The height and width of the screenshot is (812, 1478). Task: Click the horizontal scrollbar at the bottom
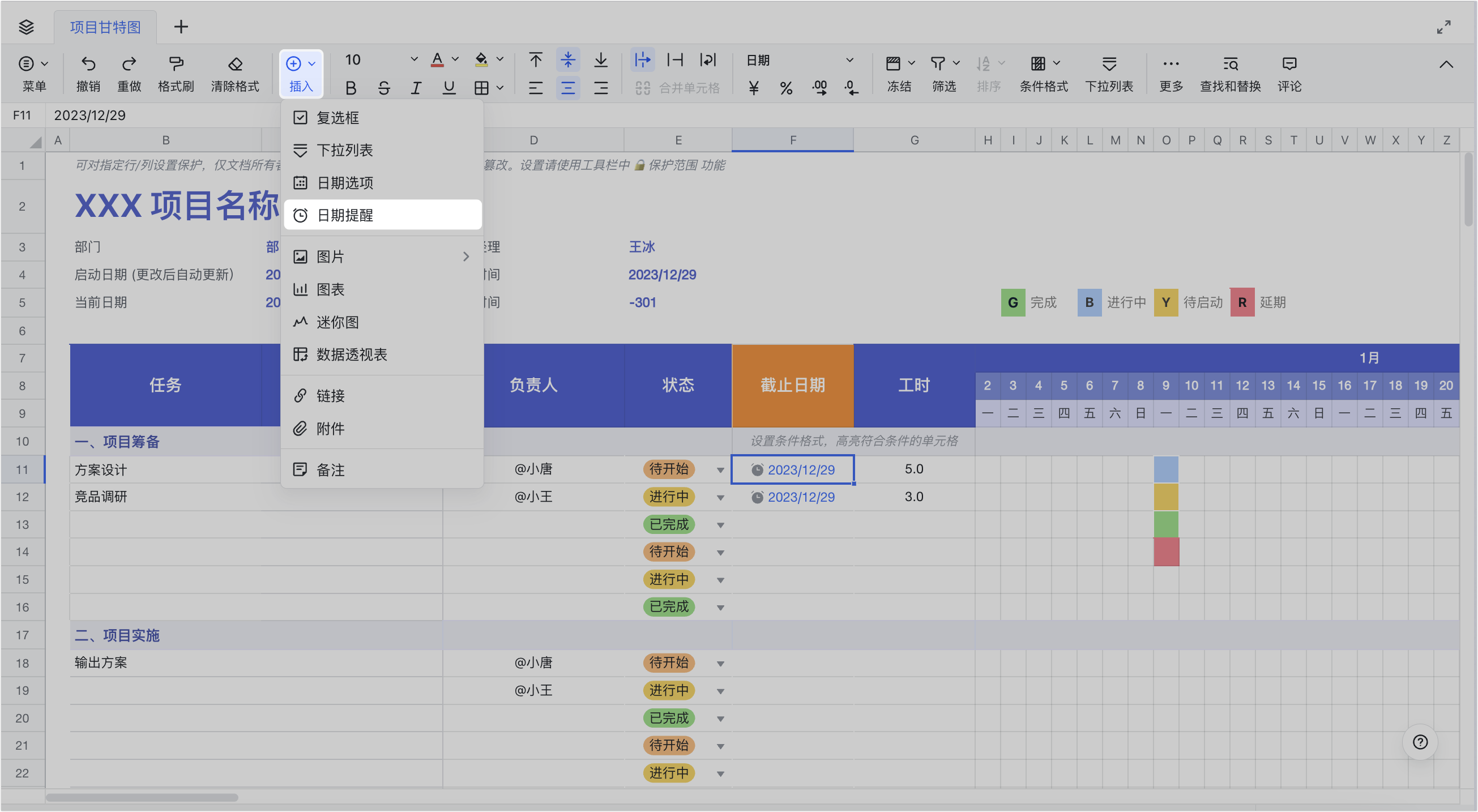pyautogui.click(x=143, y=798)
